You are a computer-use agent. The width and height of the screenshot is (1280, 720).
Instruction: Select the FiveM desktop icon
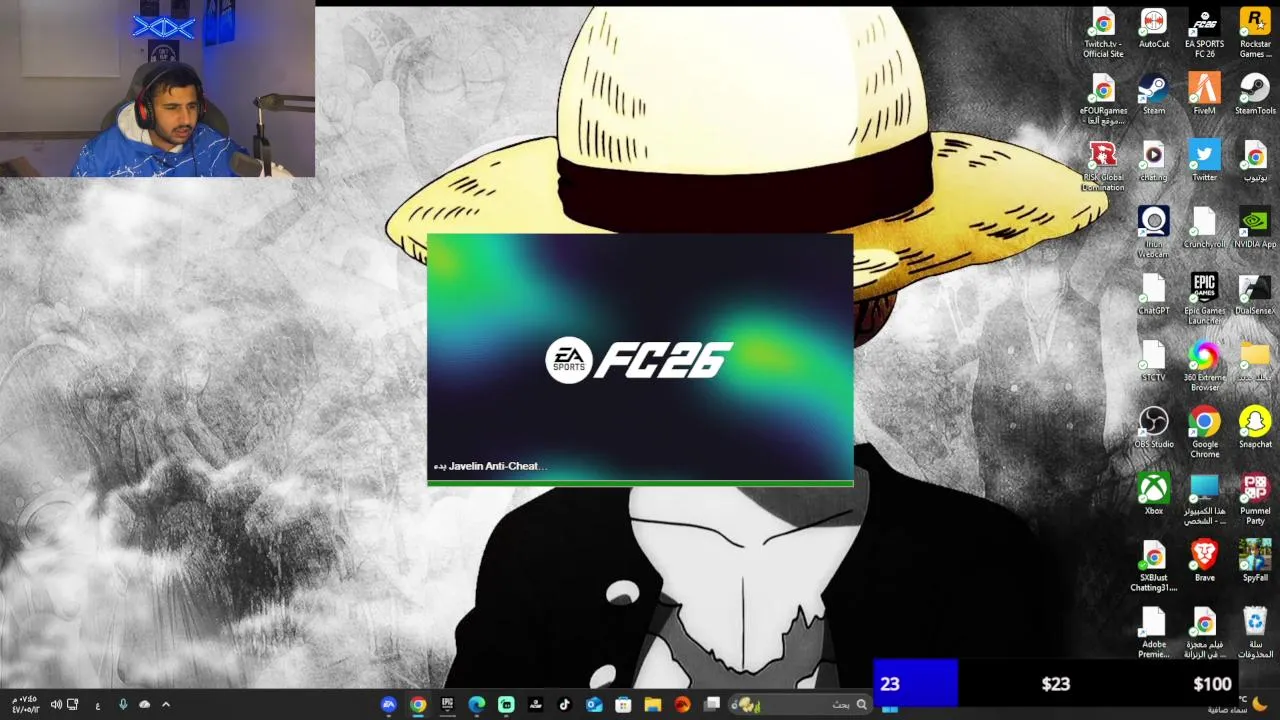click(x=1205, y=95)
